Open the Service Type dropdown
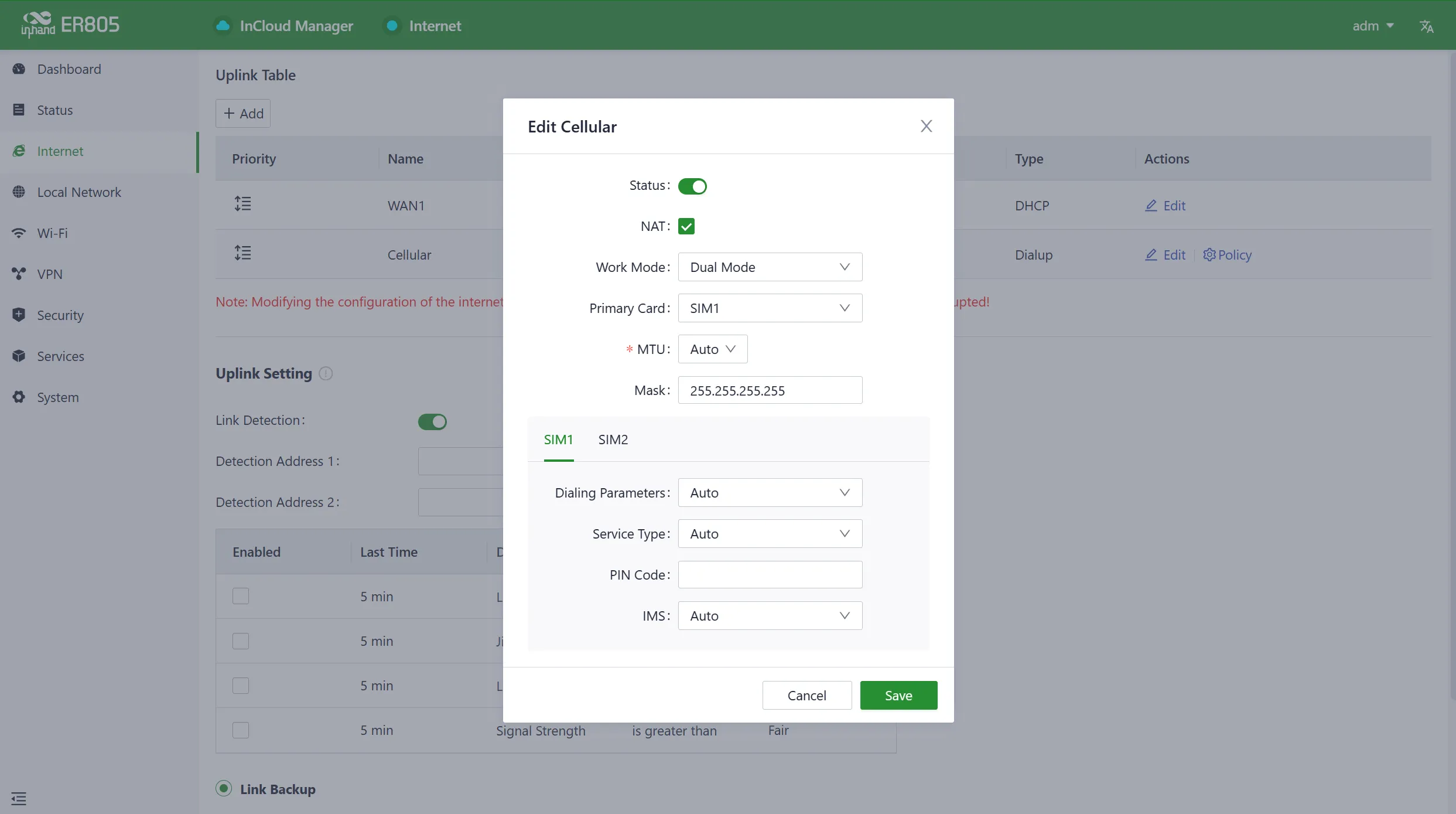This screenshot has width=1456, height=814. [x=770, y=534]
